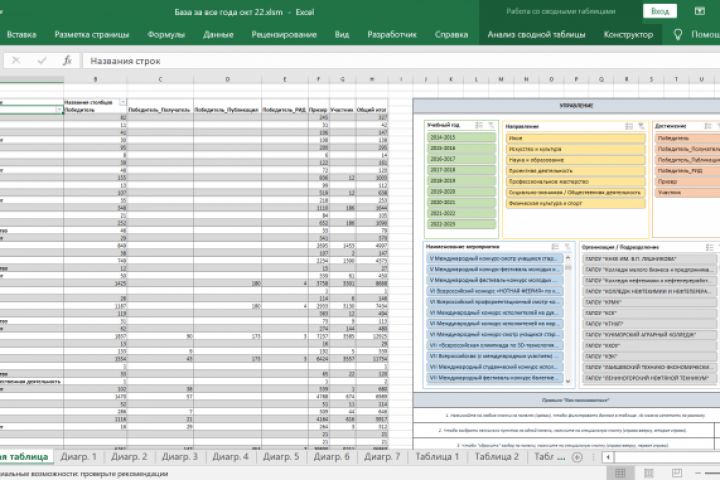Open the Разработчик ribbon tab
This screenshot has height=480, width=720.
point(392,34)
